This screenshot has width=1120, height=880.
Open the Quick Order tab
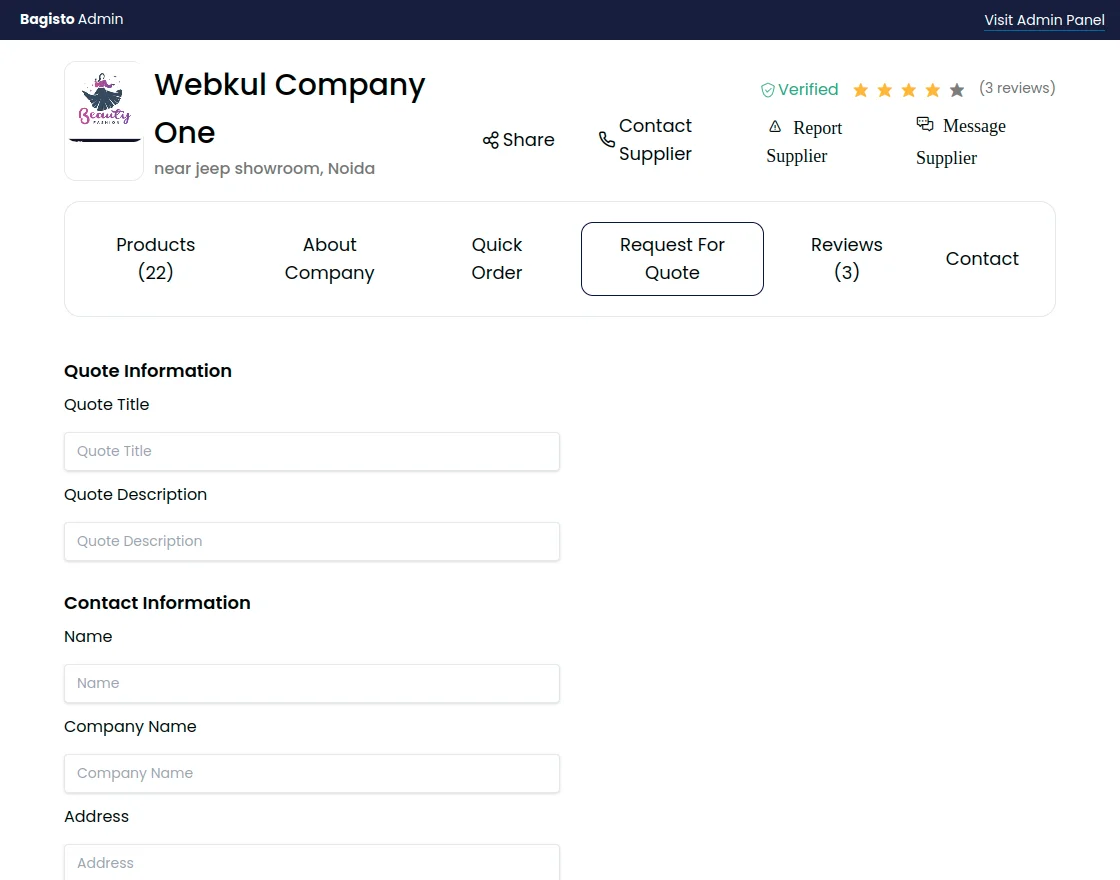(x=497, y=259)
